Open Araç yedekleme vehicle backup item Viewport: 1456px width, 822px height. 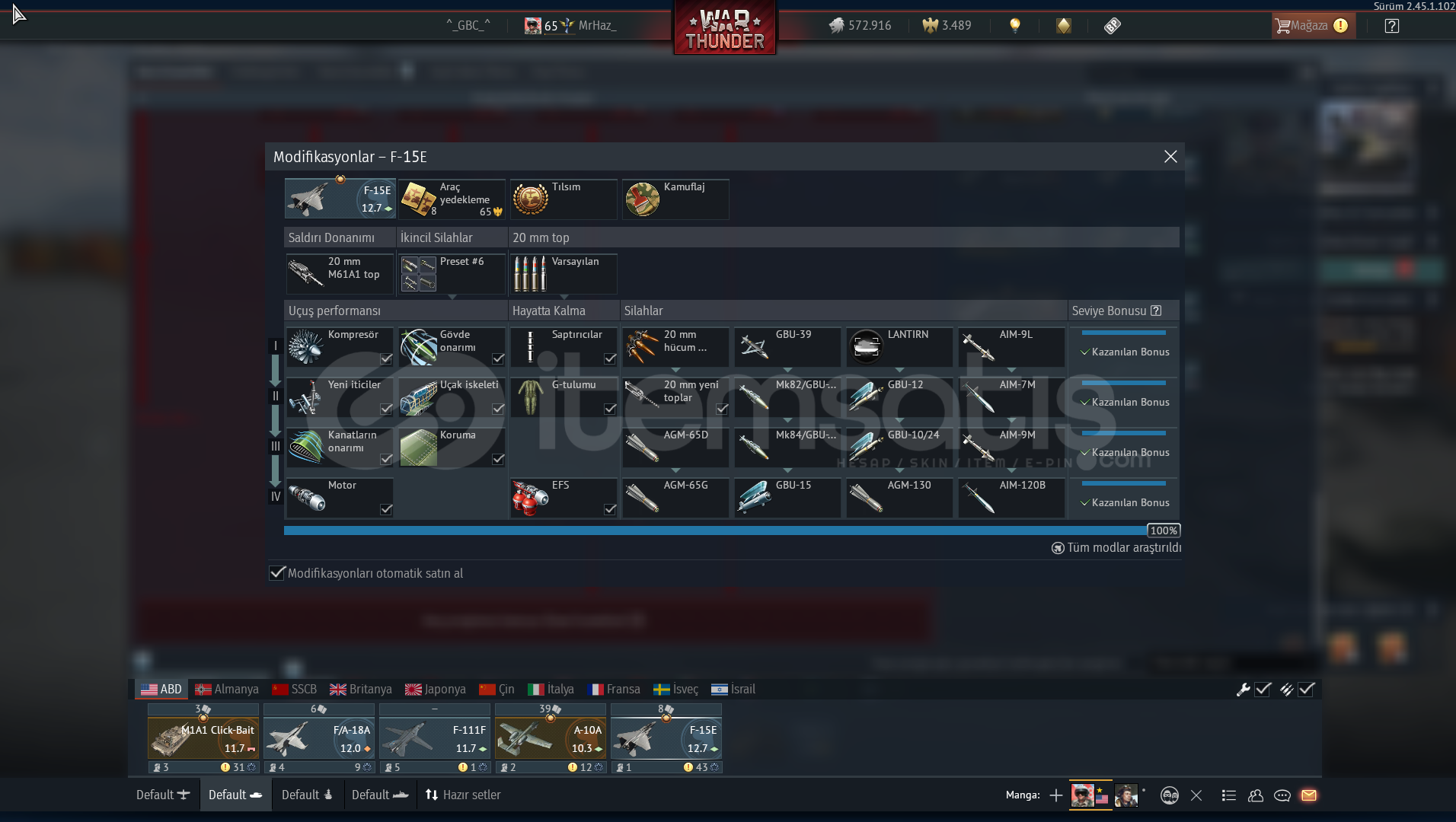452,199
